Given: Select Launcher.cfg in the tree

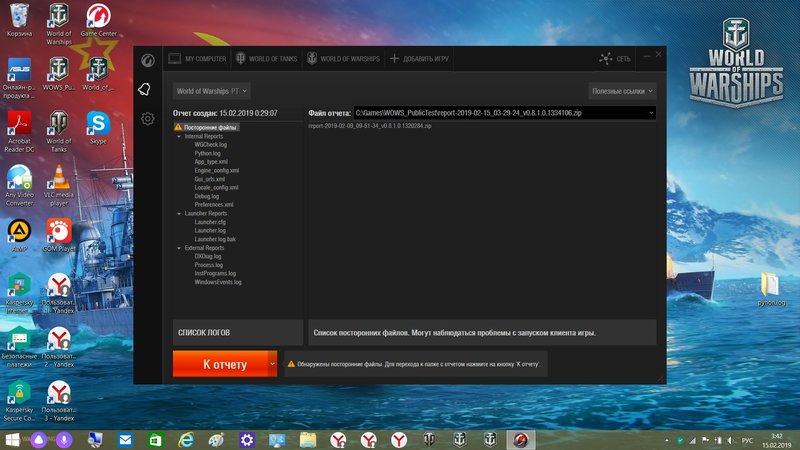Looking at the screenshot, I should tap(210, 222).
